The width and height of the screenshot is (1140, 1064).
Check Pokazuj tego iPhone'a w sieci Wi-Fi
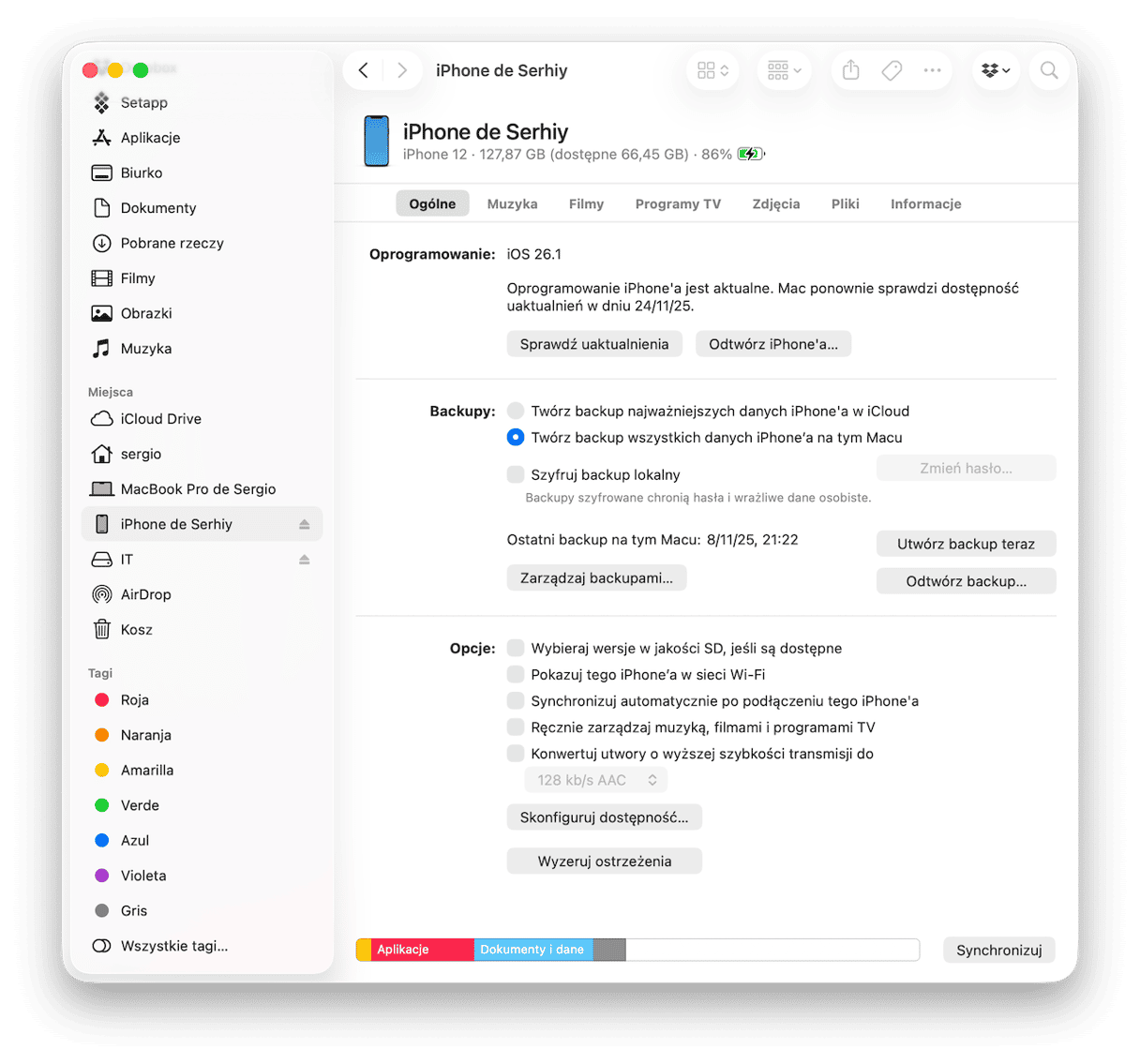[x=516, y=674]
